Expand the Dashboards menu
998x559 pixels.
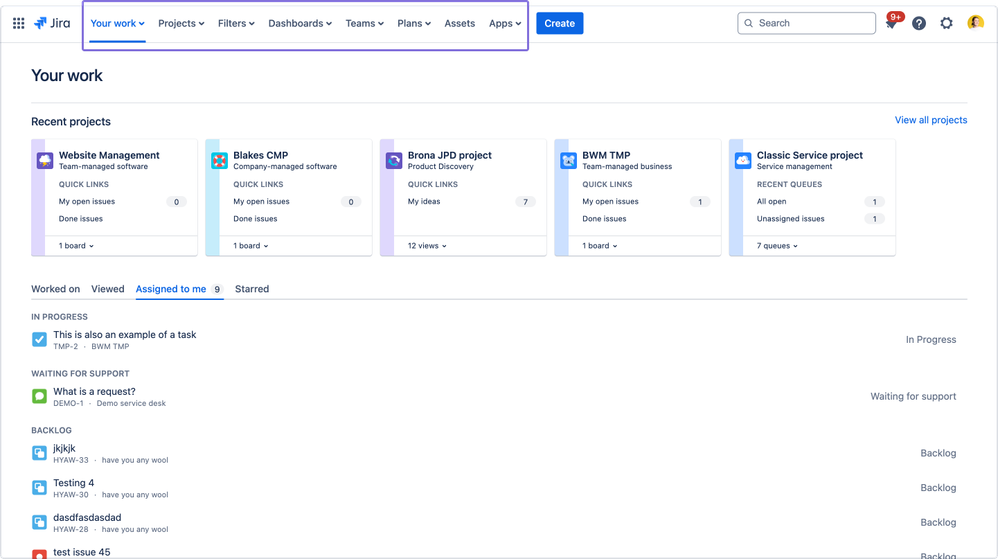tap(300, 24)
